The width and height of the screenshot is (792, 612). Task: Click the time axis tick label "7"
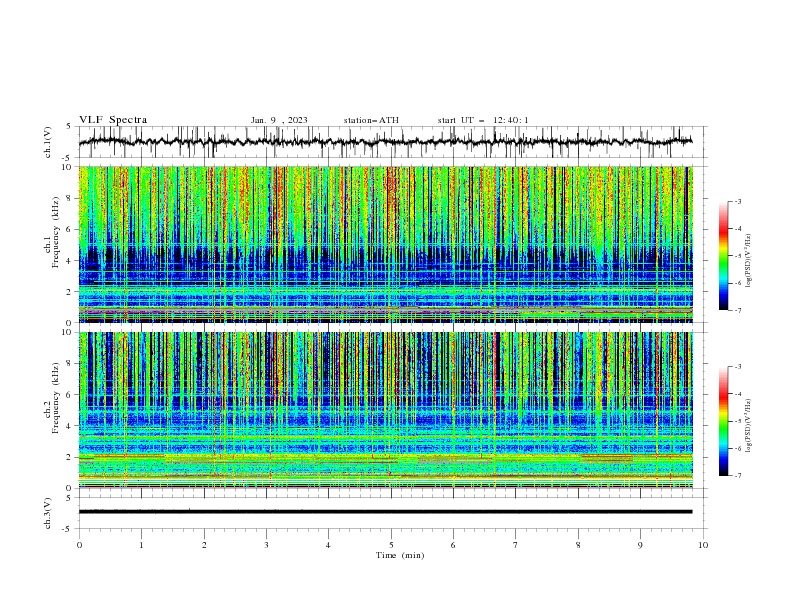coord(516,545)
